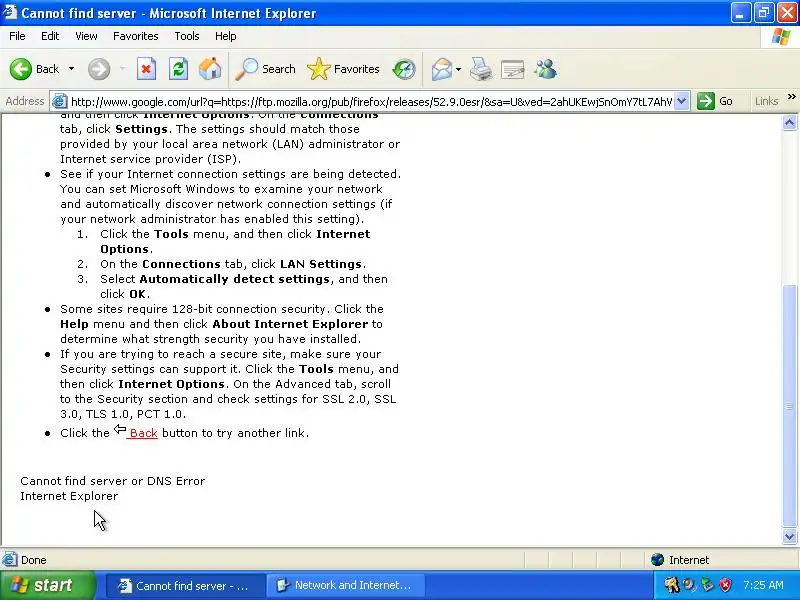Switch to Network and Internet taskbar window
The image size is (800, 600).
(345, 585)
